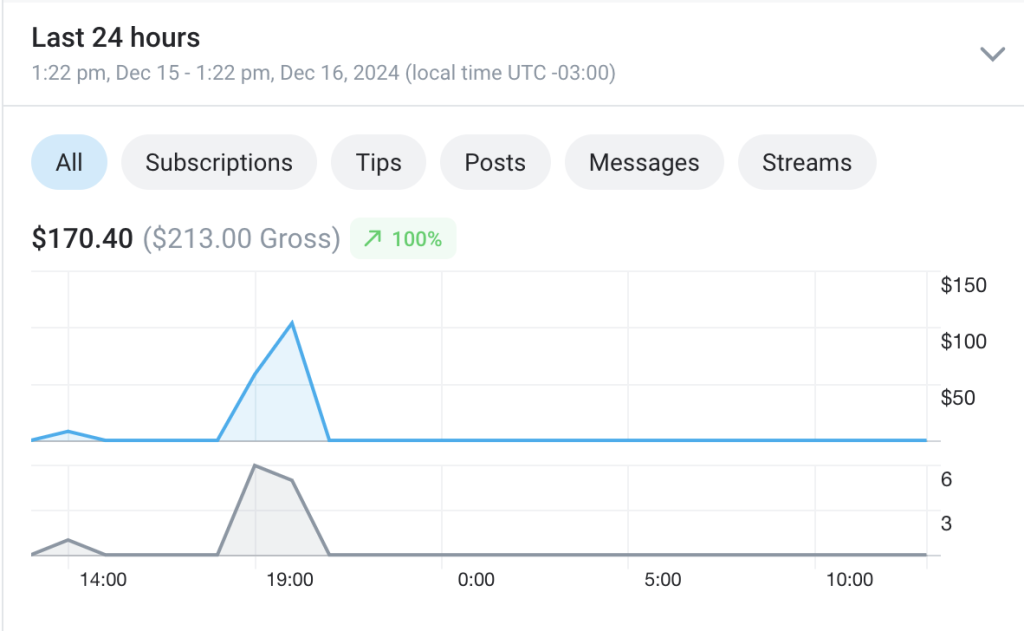Switch to the Subscriptions filter

coord(219,162)
